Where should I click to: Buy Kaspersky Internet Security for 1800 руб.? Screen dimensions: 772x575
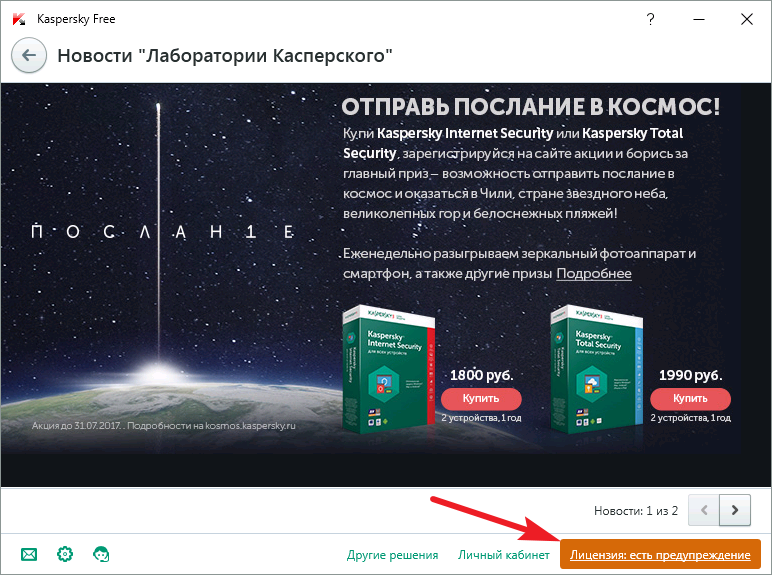coord(481,399)
